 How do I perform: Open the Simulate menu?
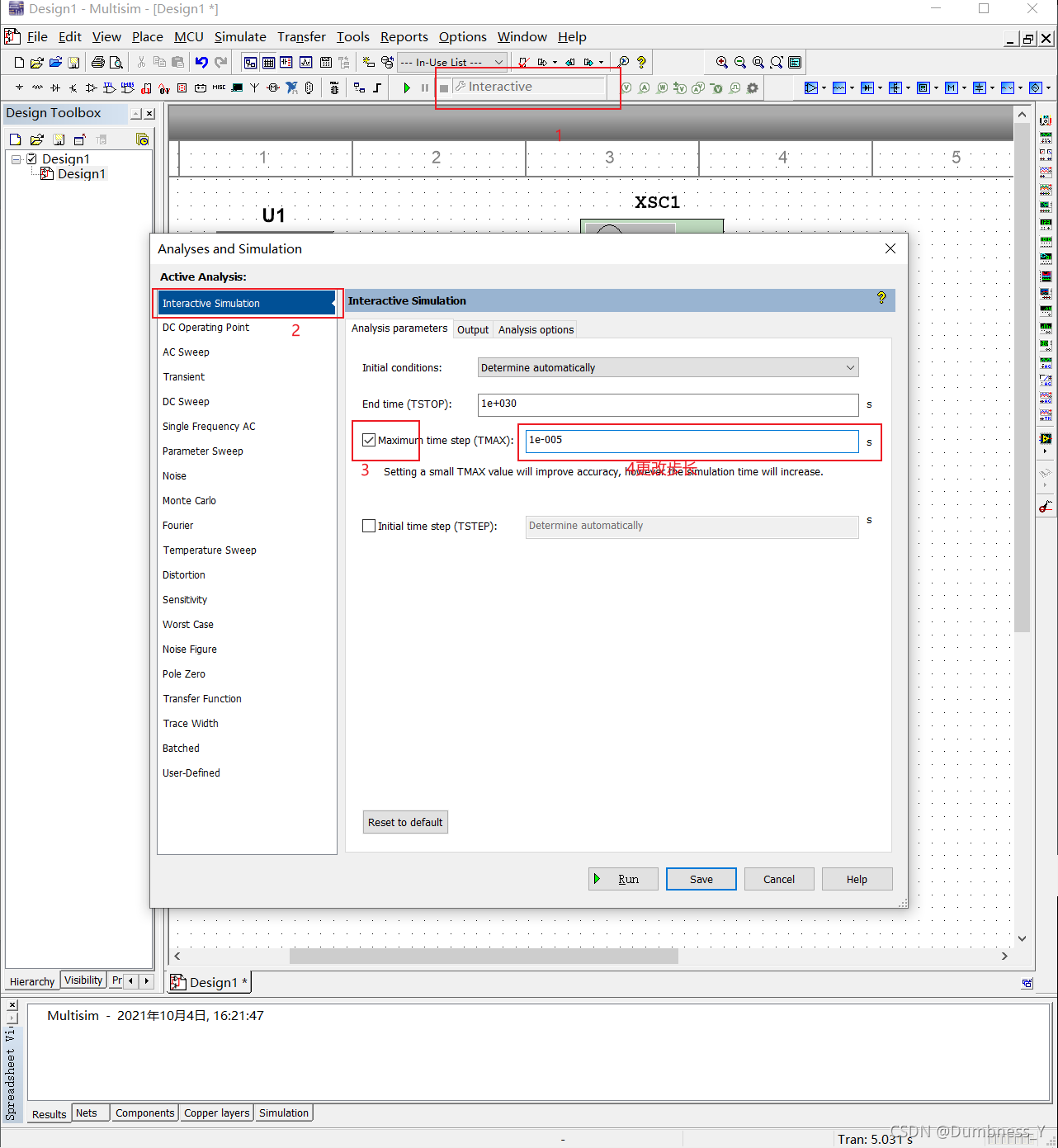(240, 36)
